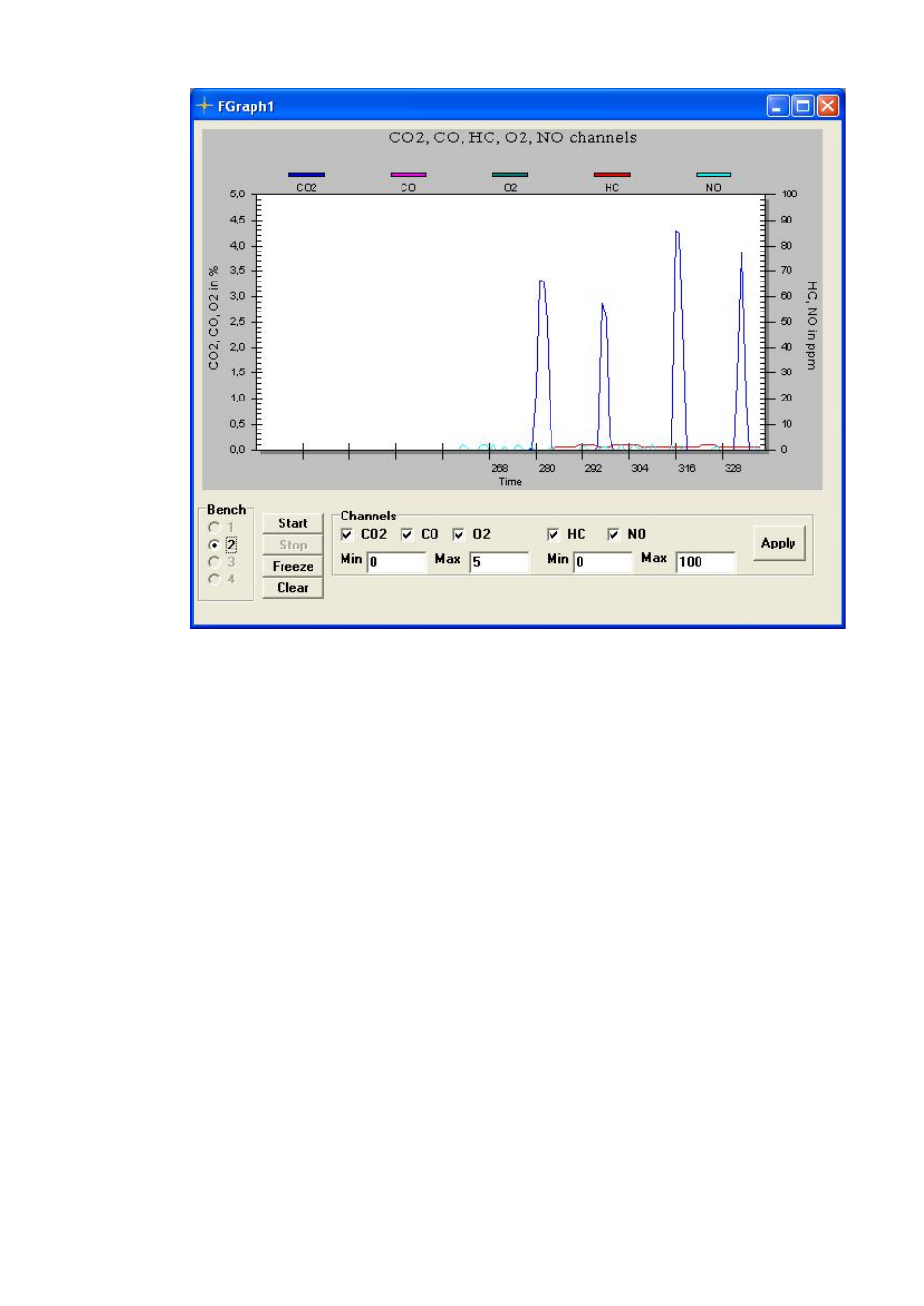Click the greyed Stop button

pos(292,545)
